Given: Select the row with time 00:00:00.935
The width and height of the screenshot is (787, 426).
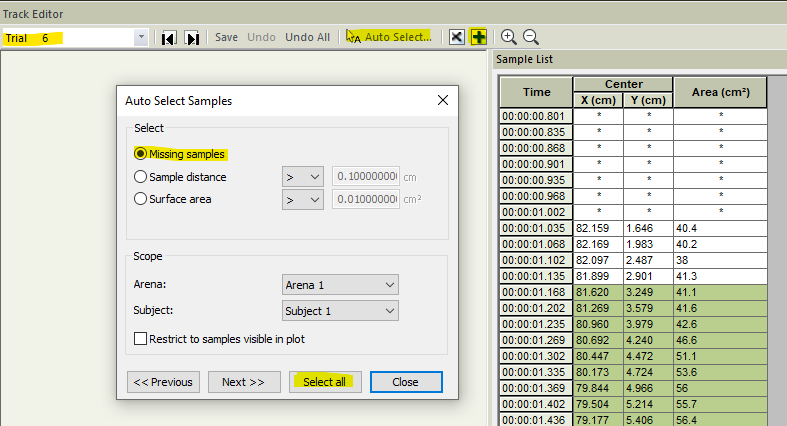Looking at the screenshot, I should pos(633,180).
